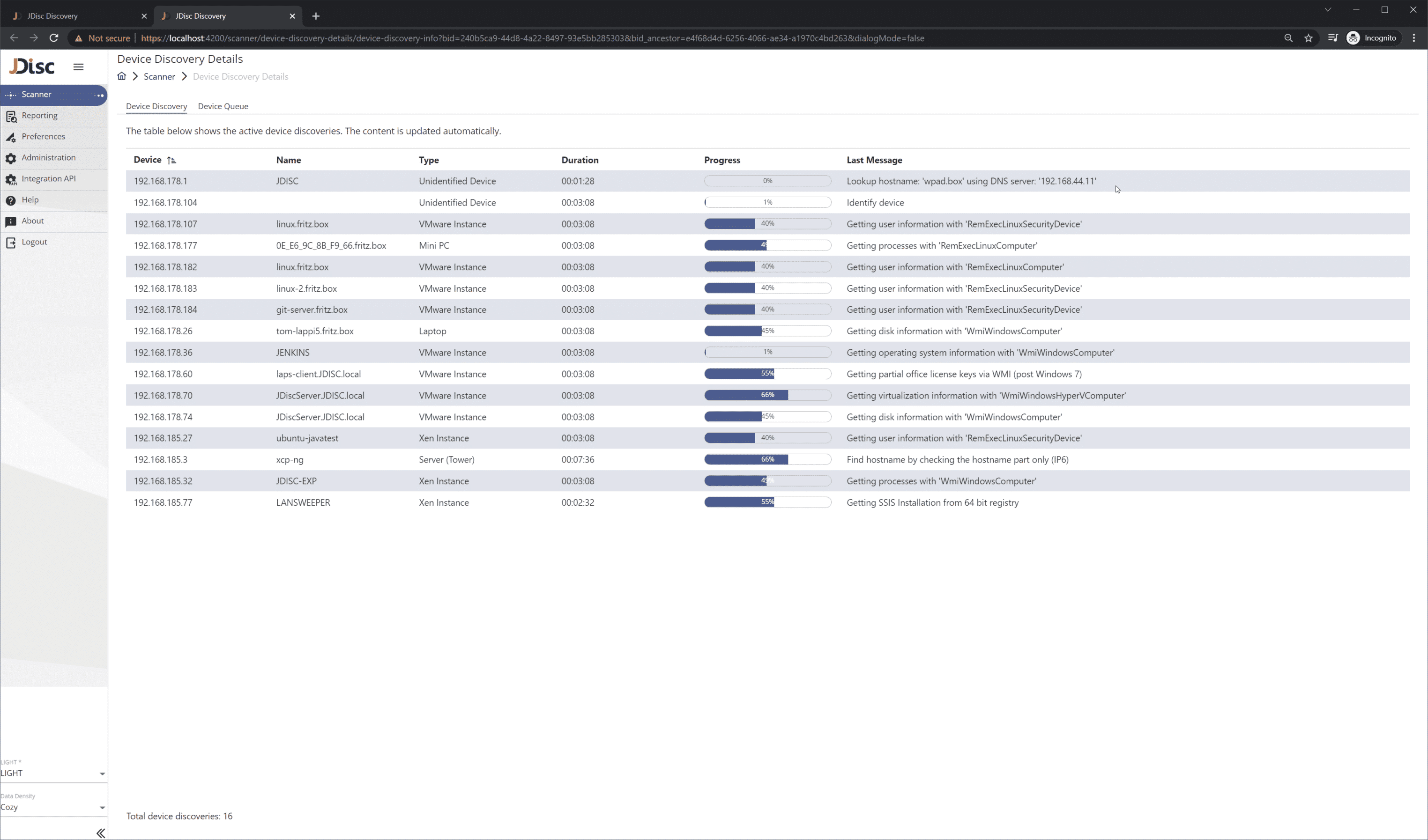This screenshot has width=1428, height=840.
Task: Click the JDisc logo
Action: click(32, 66)
